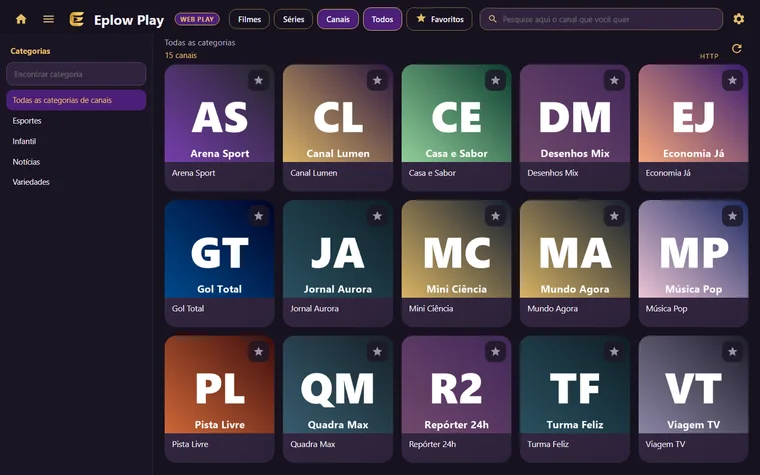The width and height of the screenshot is (760, 475).
Task: Open the Mini Ciência thumbnail
Action: 456,249
